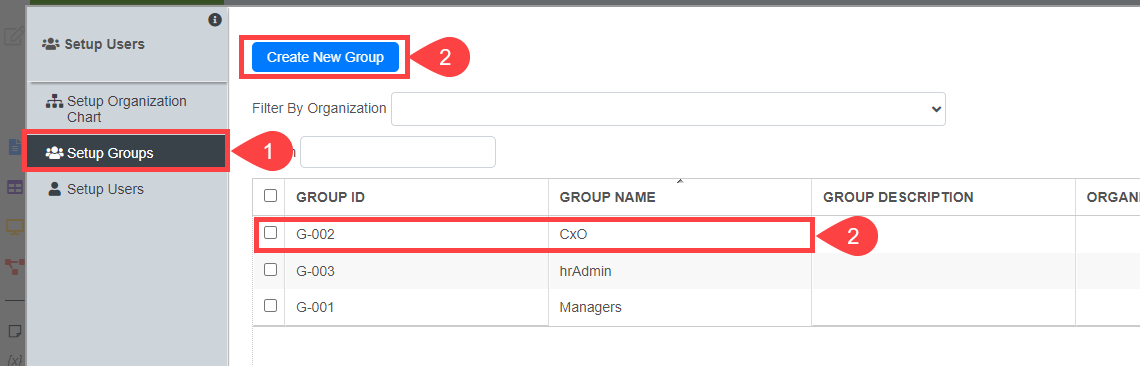Focus the search field above the table

398,151
